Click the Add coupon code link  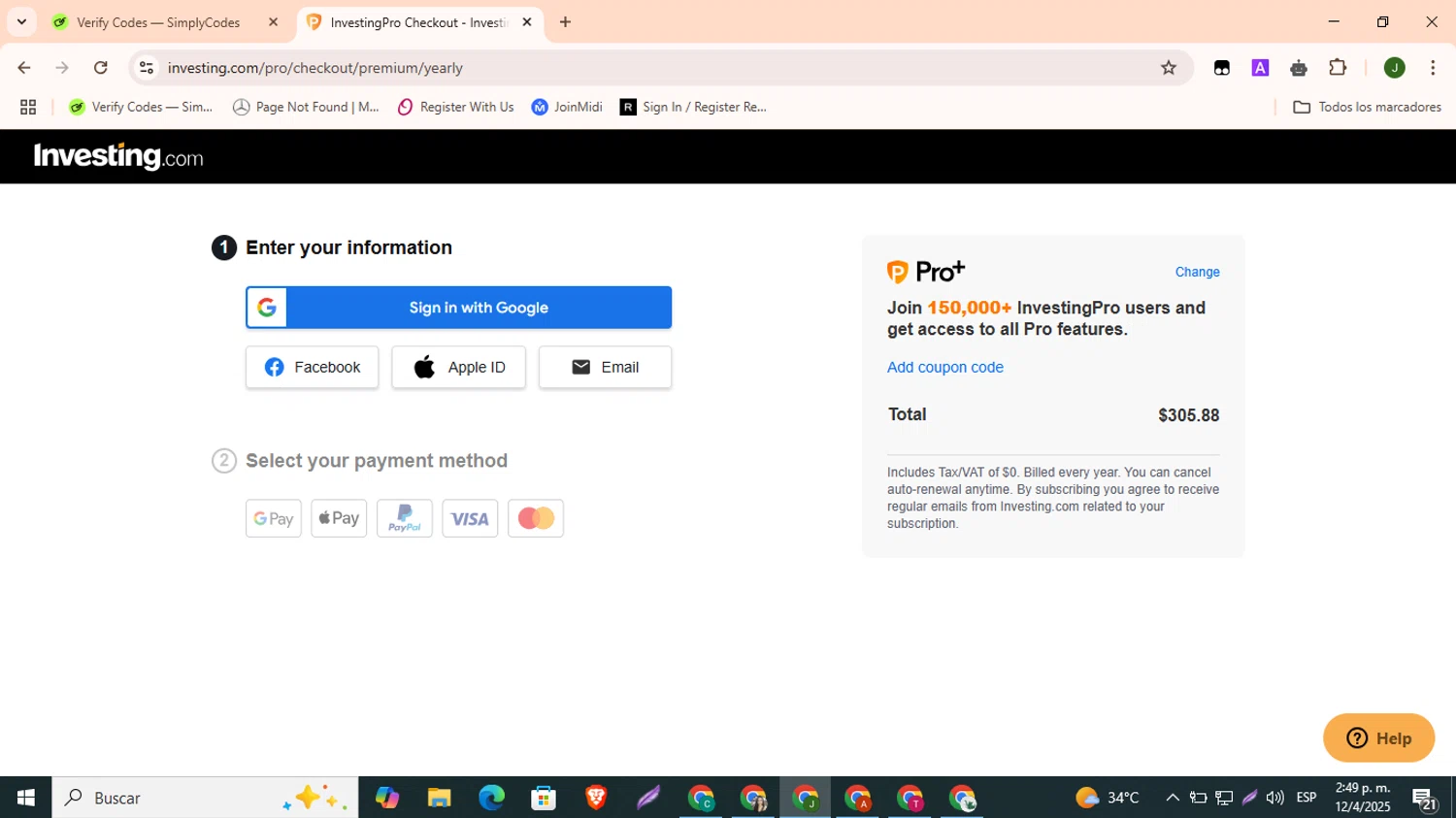(944, 367)
